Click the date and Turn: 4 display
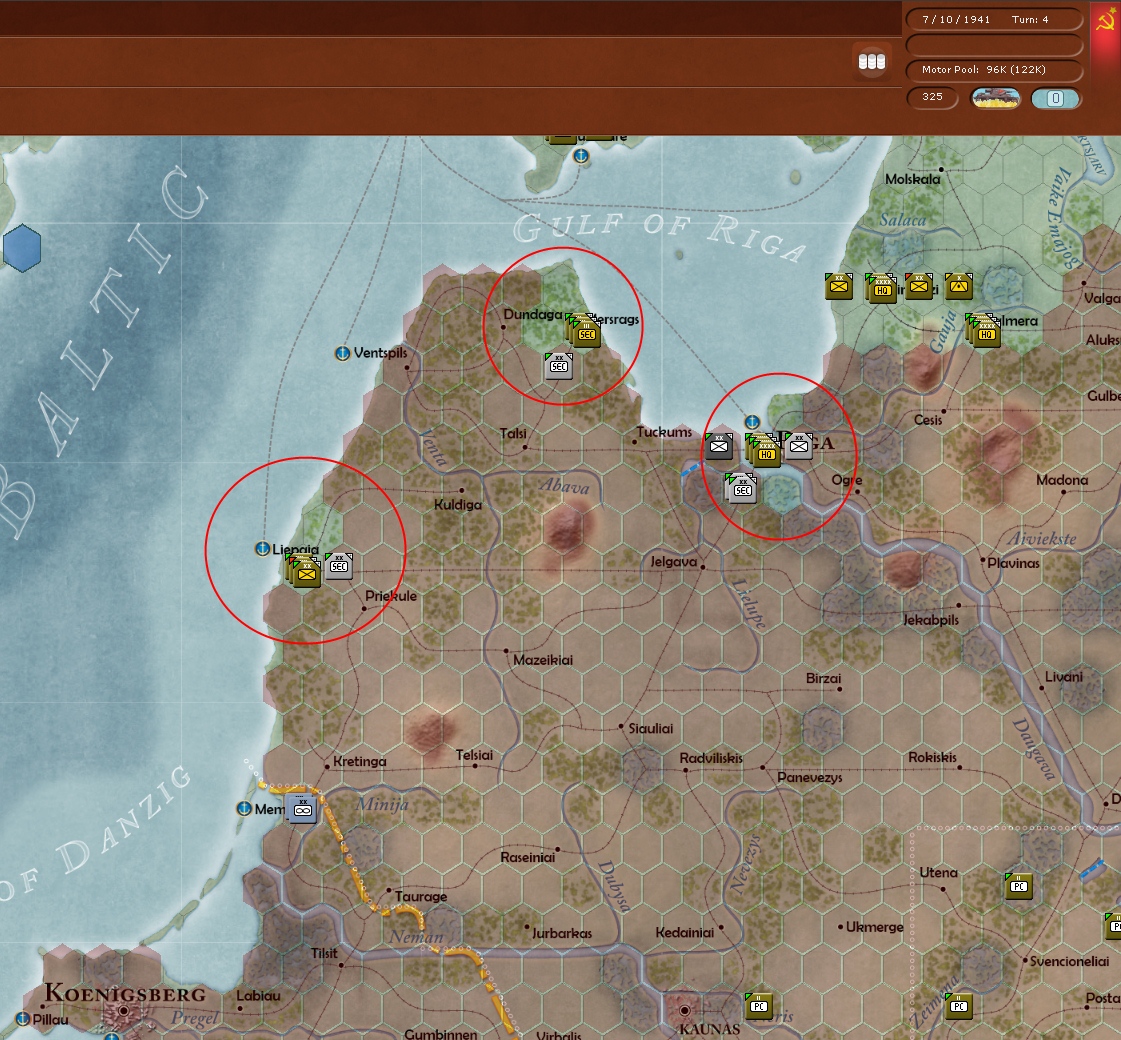This screenshot has height=1040, width=1121. (x=994, y=19)
